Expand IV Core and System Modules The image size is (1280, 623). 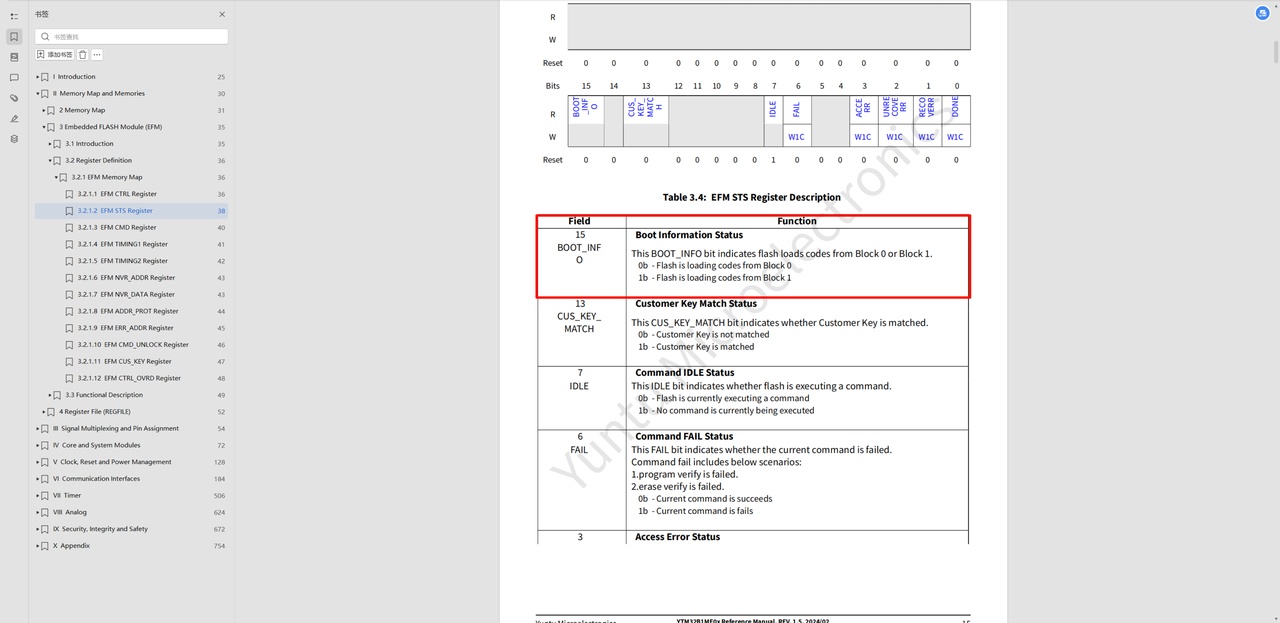[38, 445]
